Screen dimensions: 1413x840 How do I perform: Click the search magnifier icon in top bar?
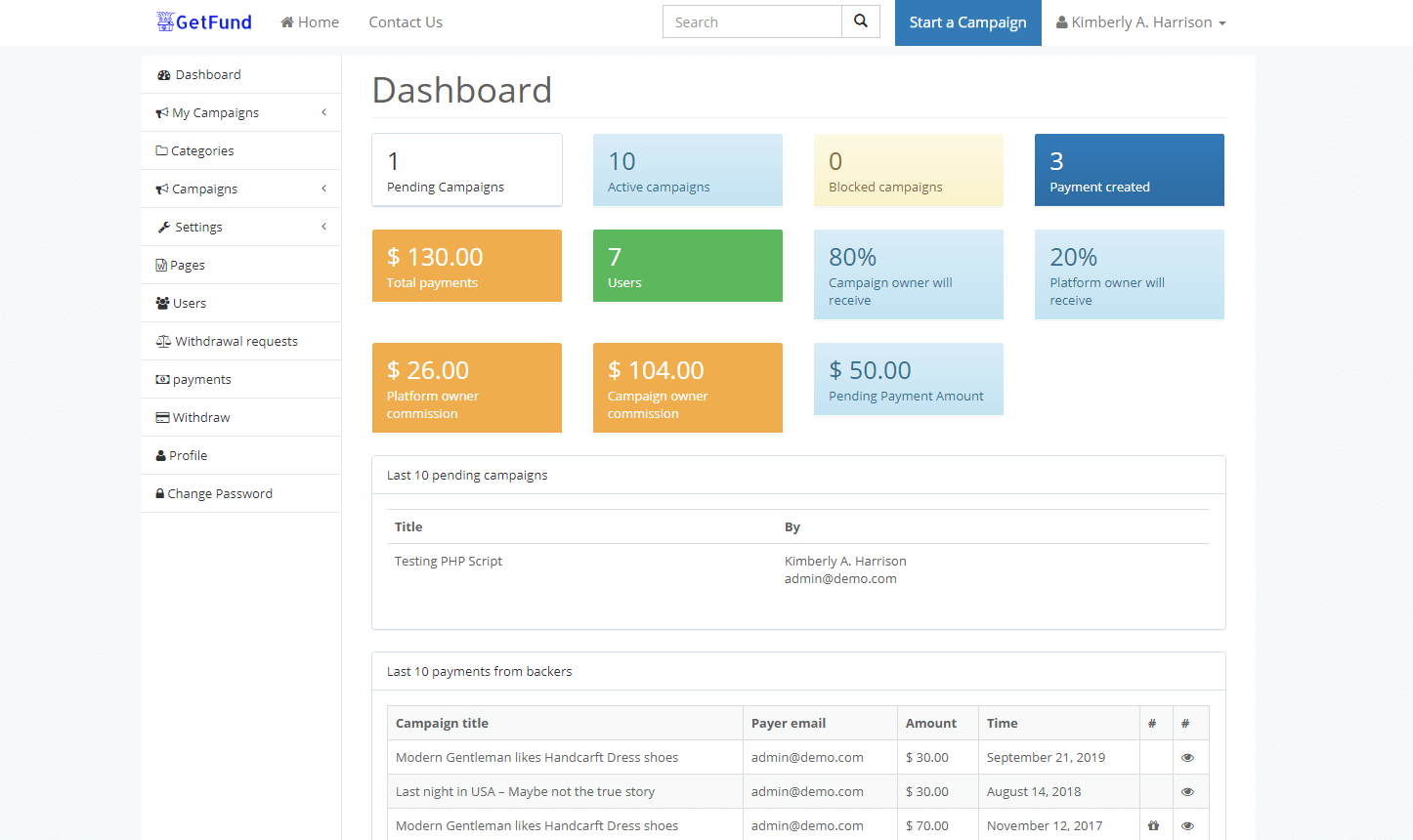coord(860,21)
